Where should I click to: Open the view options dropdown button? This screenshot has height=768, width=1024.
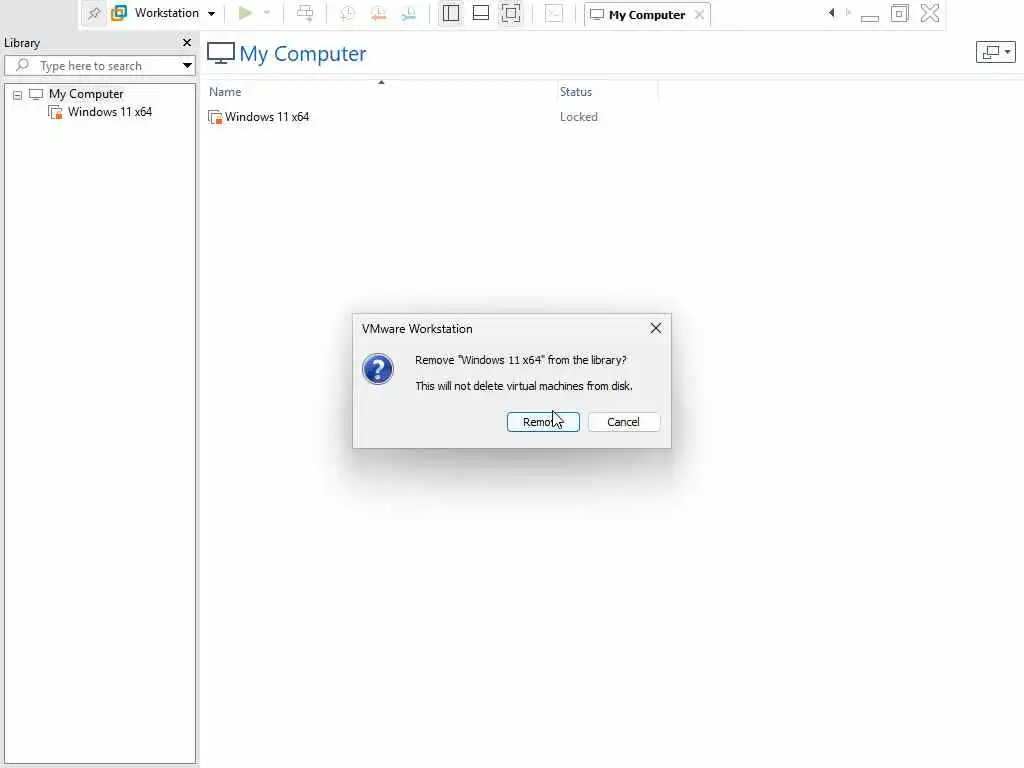click(x=995, y=52)
